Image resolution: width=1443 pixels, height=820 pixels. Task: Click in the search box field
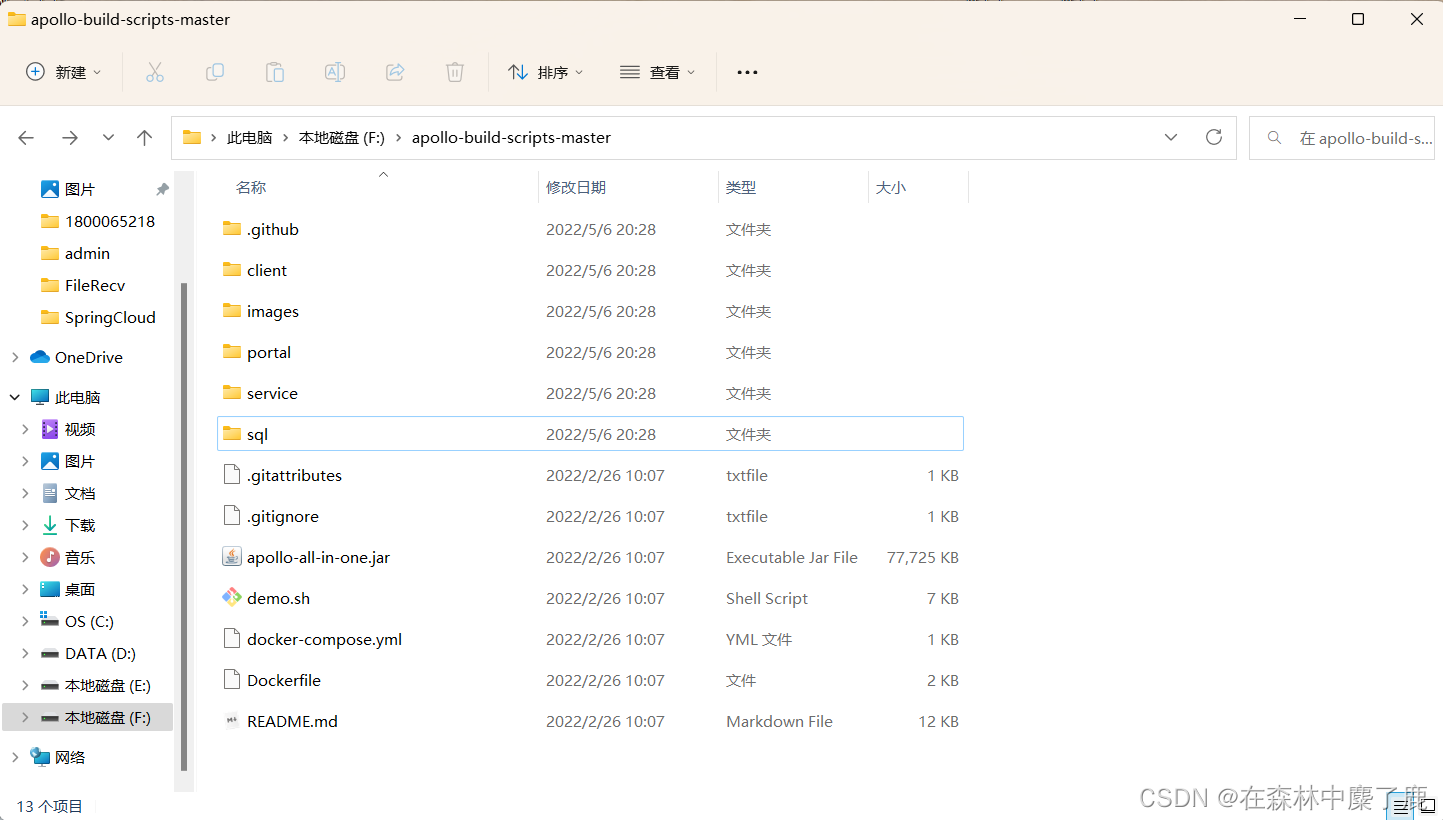pos(1342,138)
